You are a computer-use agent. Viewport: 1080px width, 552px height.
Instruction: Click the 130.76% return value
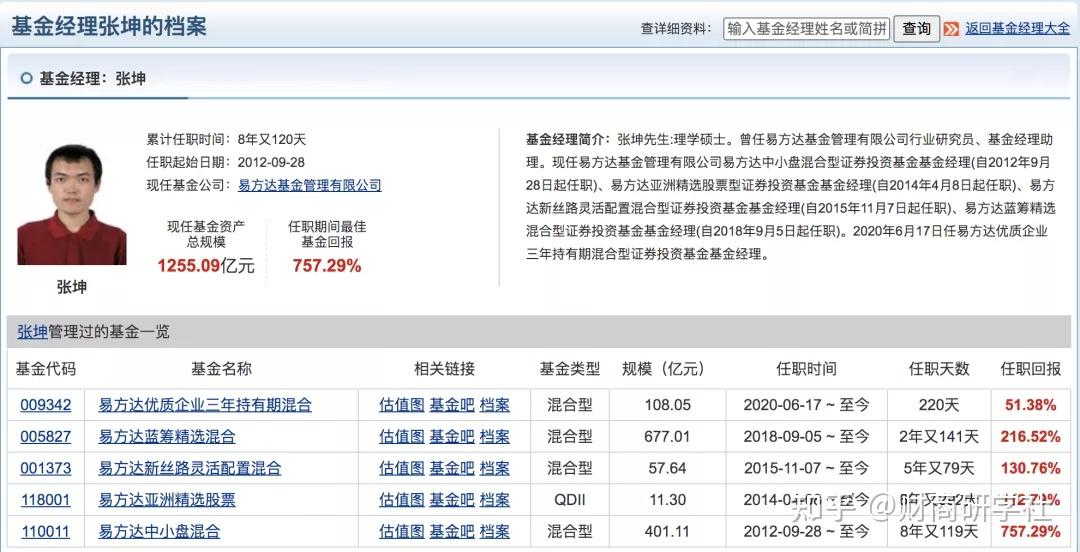click(x=1030, y=469)
